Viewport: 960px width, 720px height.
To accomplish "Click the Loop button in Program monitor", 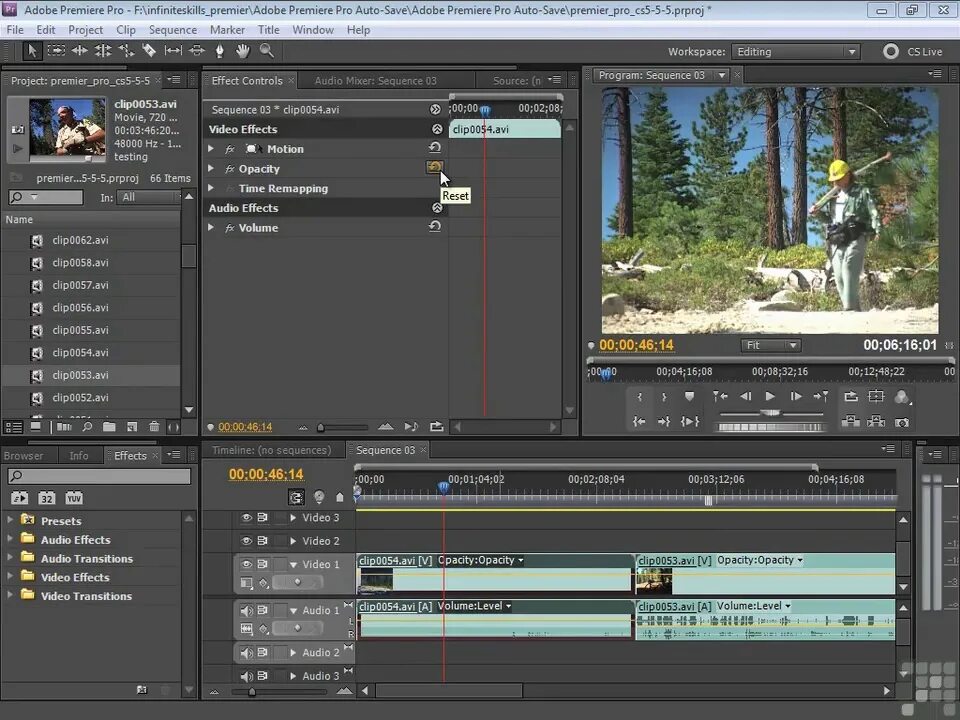I will [850, 397].
